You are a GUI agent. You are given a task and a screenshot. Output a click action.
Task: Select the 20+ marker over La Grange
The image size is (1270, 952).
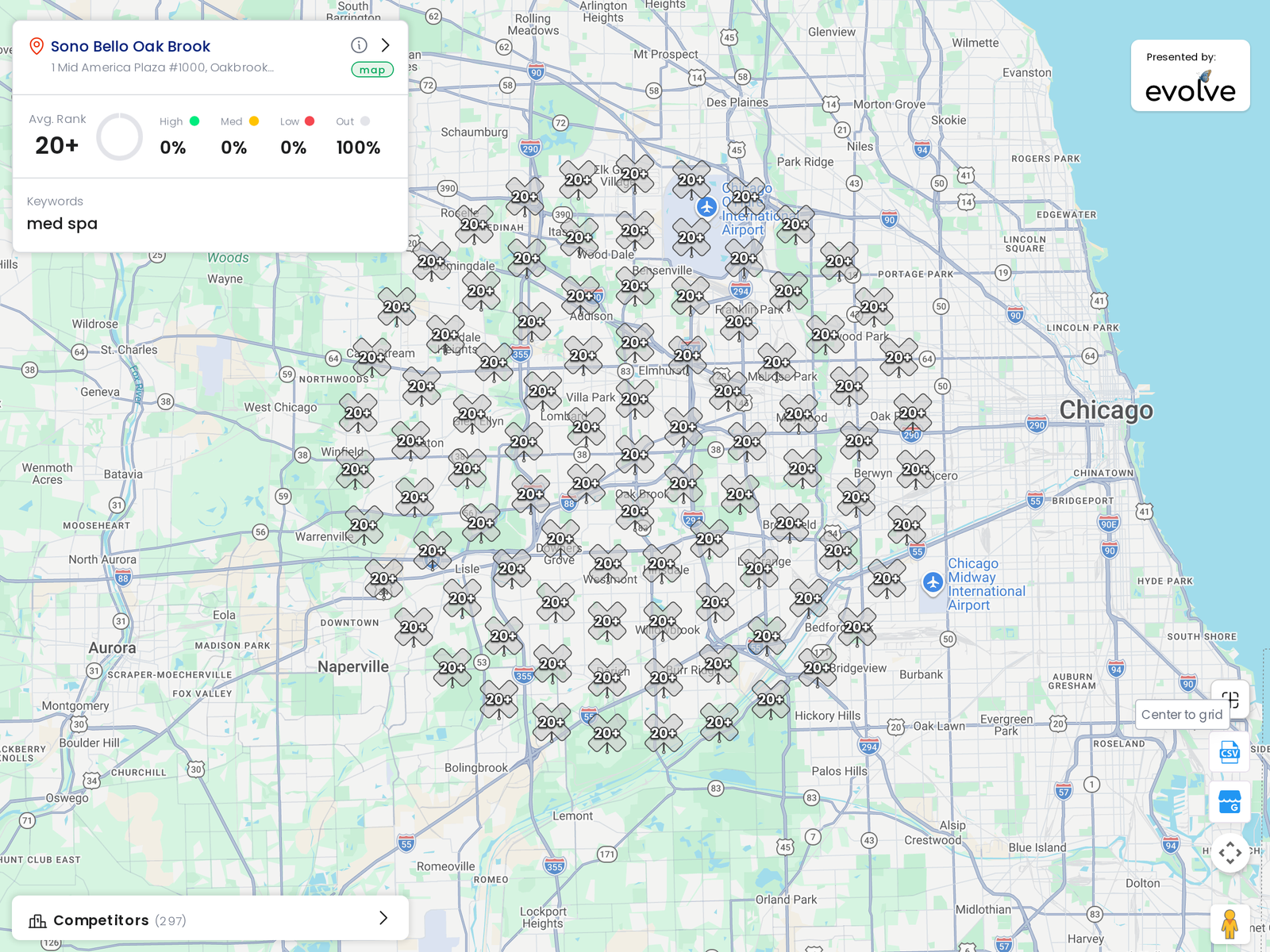[x=760, y=569]
